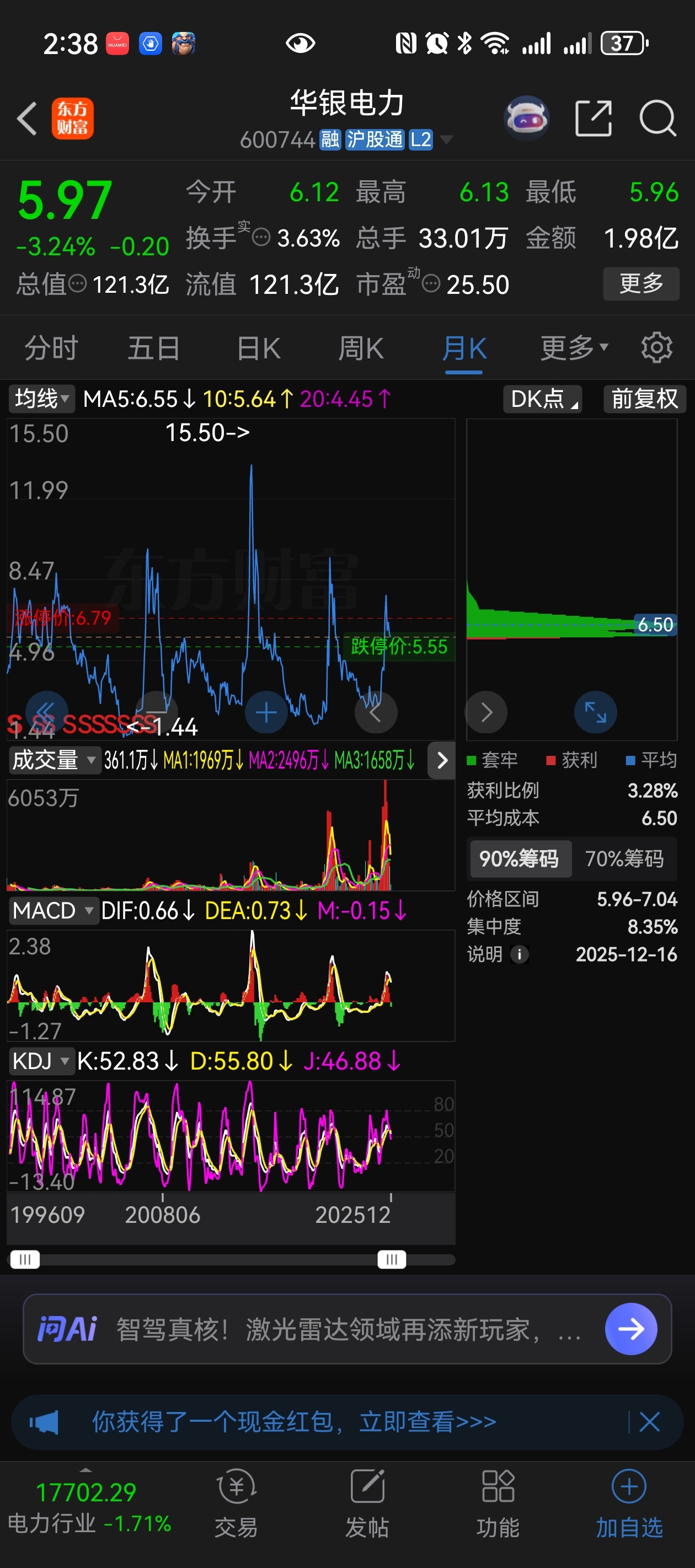695x1568 pixels.
Task: Tap info icon beside 市盈 ratio
Action: point(431,283)
